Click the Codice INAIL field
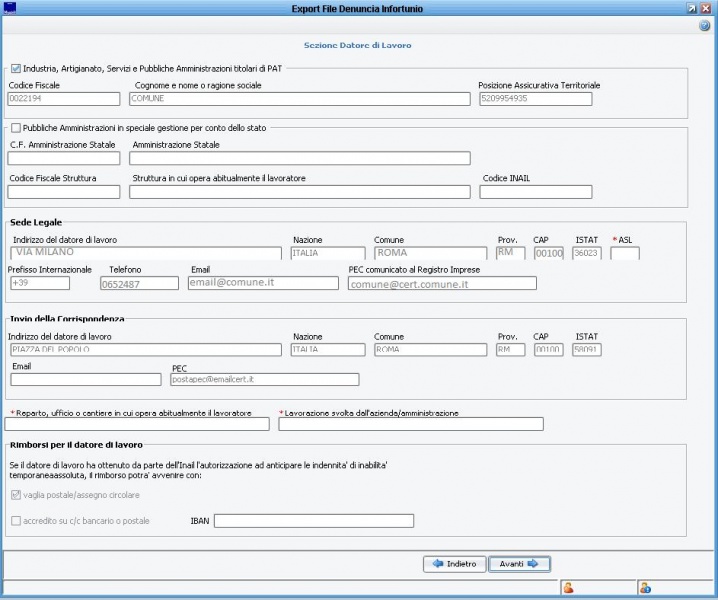Screen dimensions: 718x600 click(x=536, y=192)
